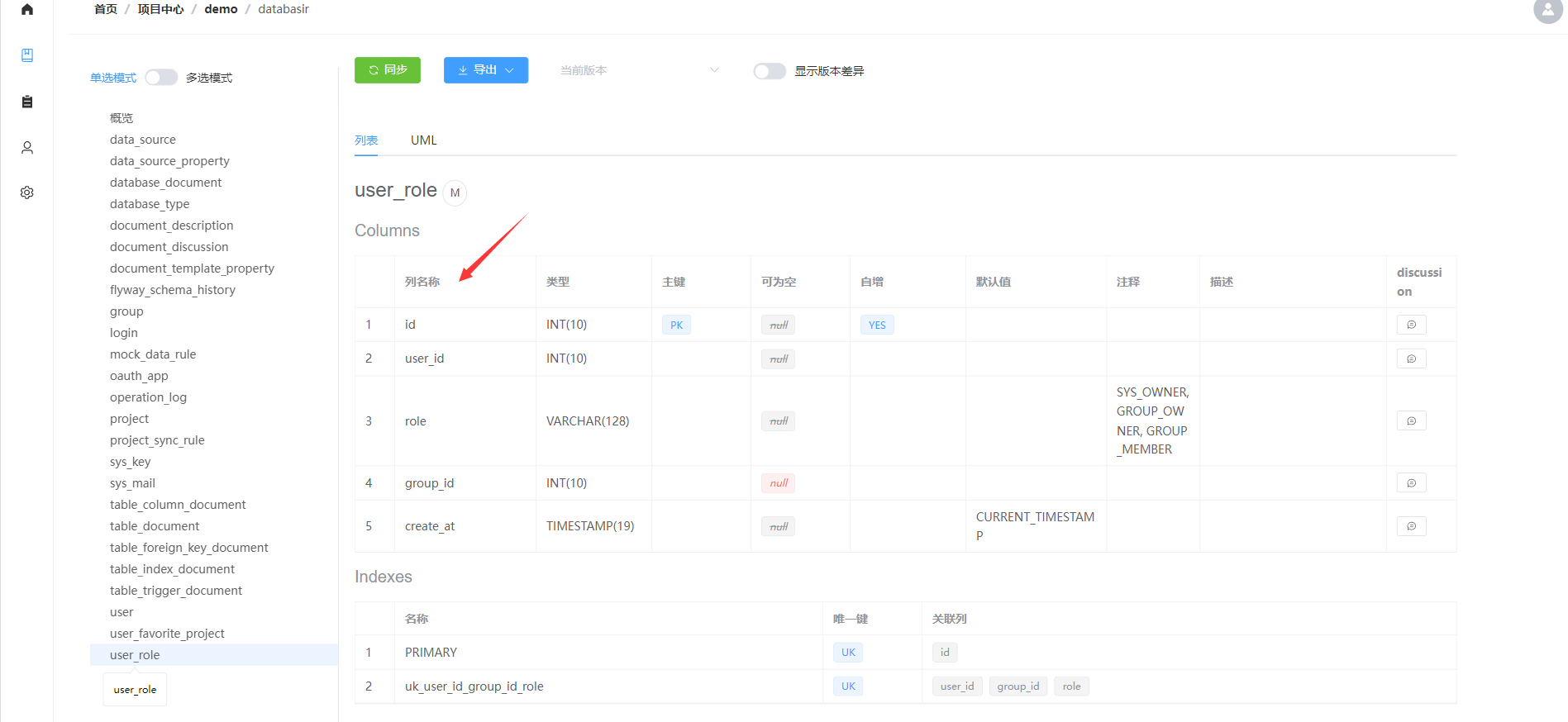Click the green 同步 sync button
The image size is (1568, 722).
[388, 70]
